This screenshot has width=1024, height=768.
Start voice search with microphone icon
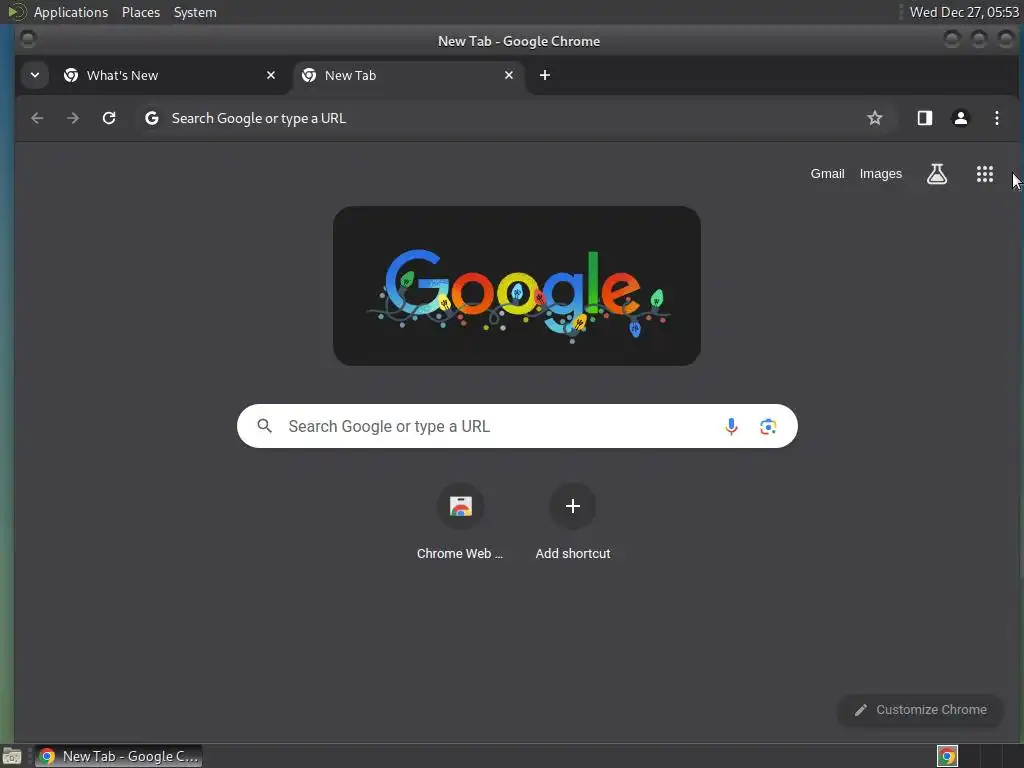pyautogui.click(x=731, y=426)
